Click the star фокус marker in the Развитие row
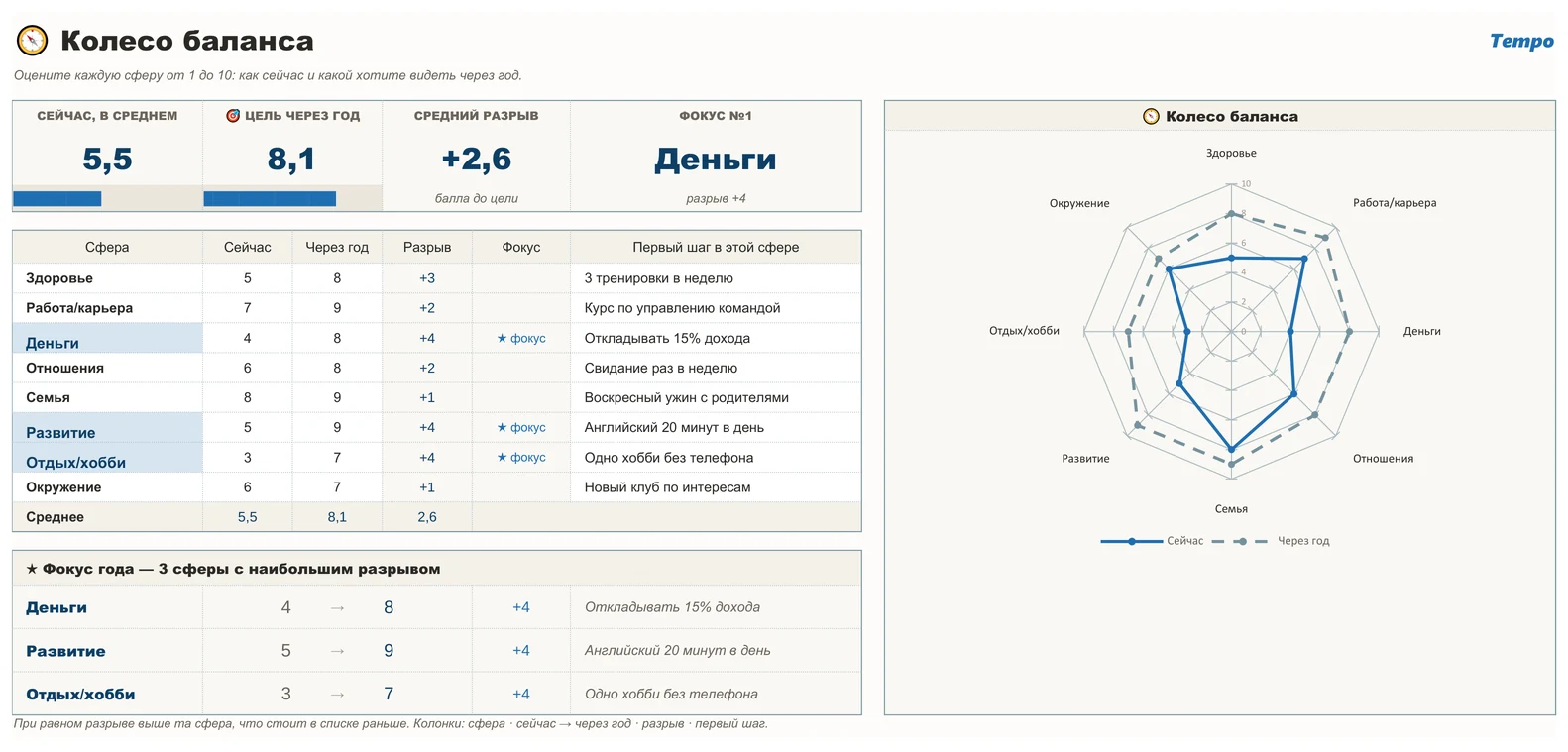The image size is (1568, 752). 521,427
